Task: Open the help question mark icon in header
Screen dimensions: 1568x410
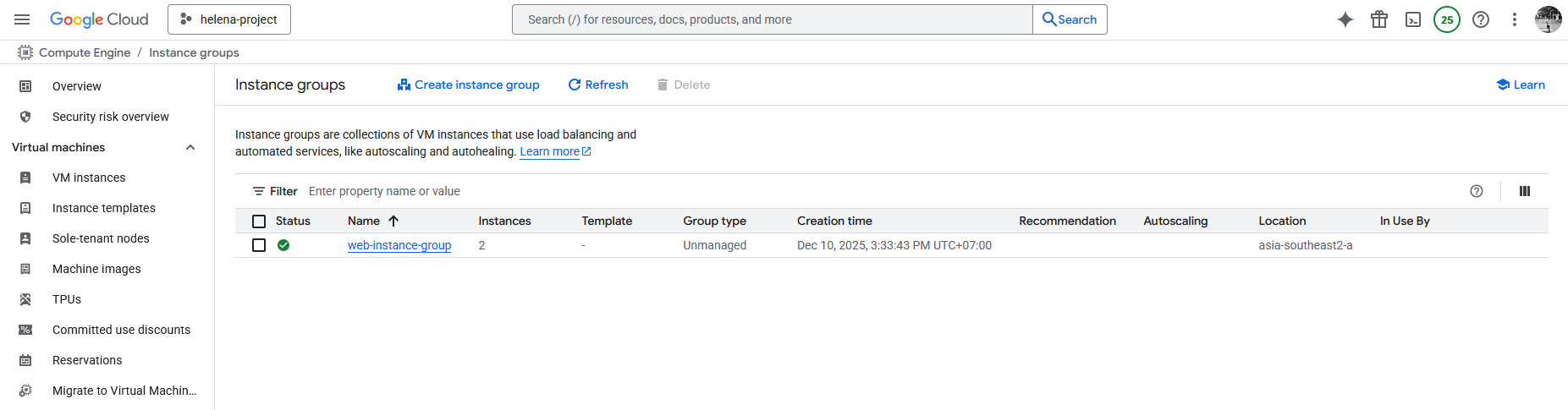Action: (x=1480, y=19)
